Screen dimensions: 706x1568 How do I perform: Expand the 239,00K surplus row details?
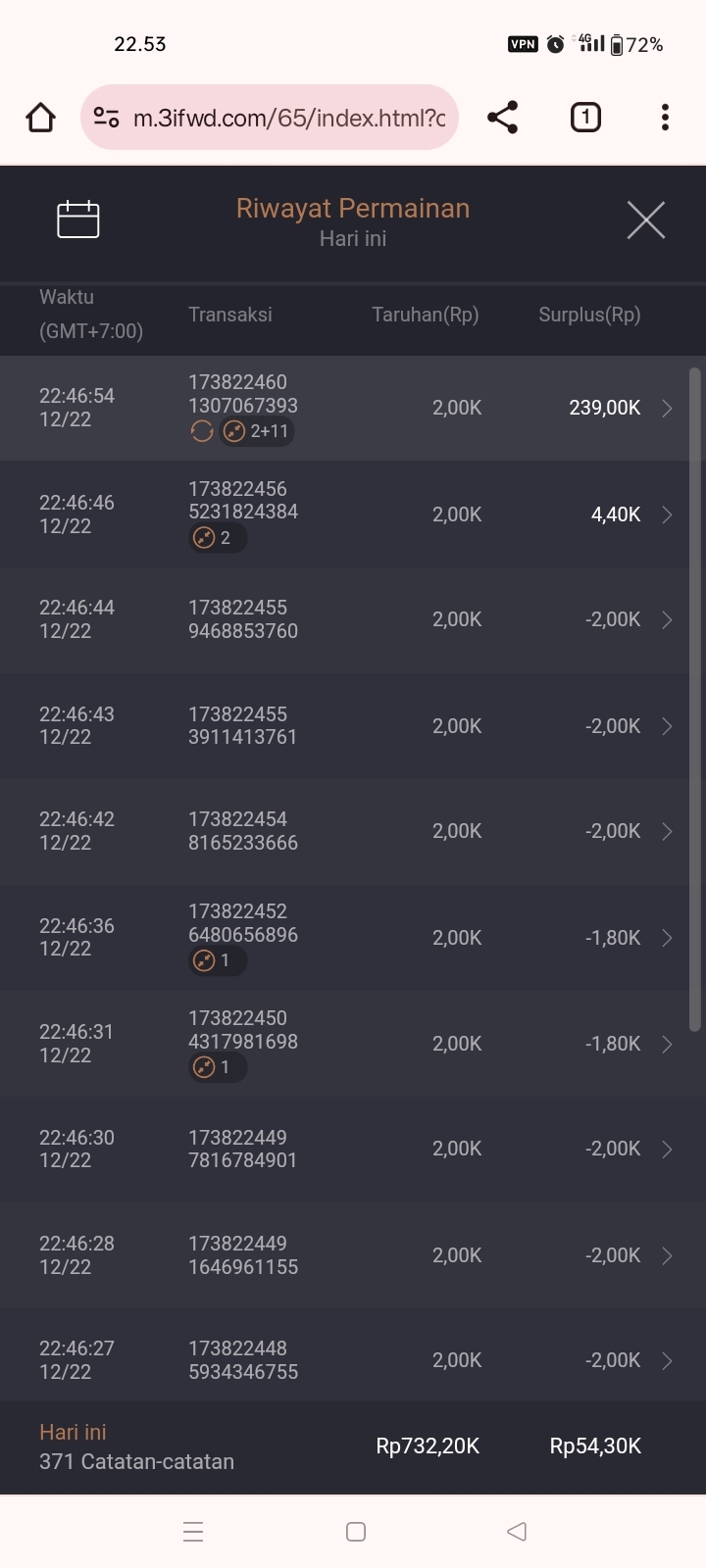[x=667, y=409]
